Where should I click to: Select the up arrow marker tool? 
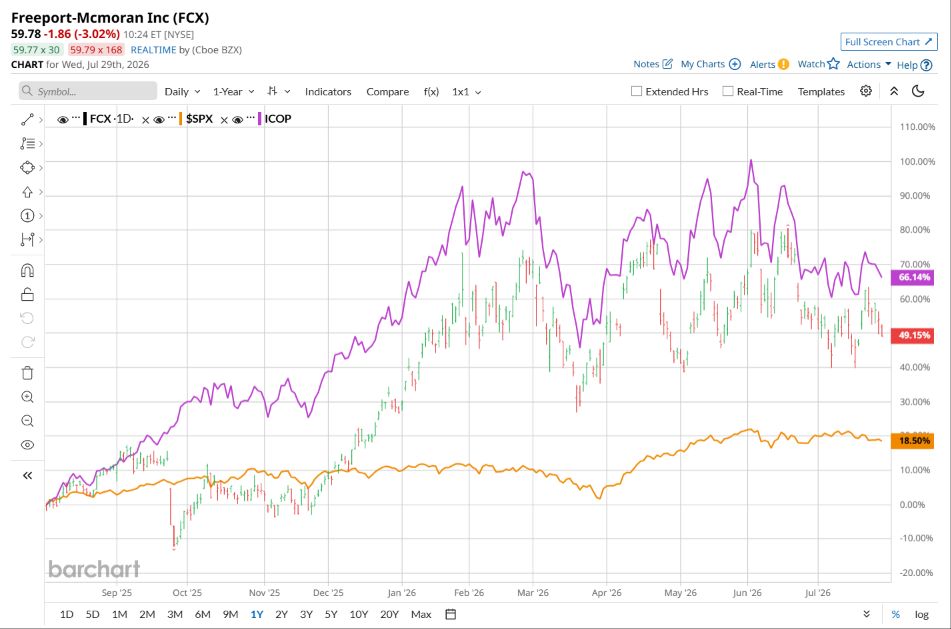pyautogui.click(x=27, y=192)
